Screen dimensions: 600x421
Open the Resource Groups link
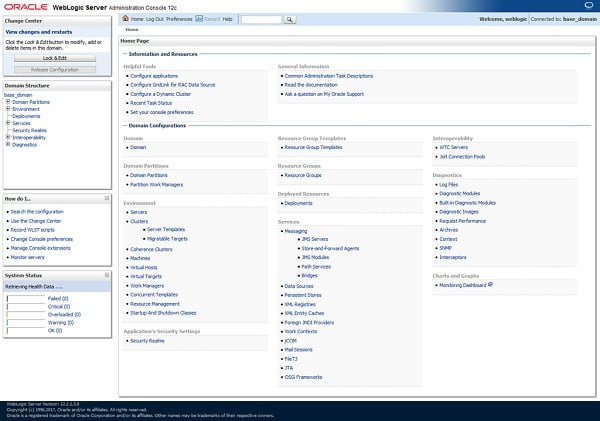(x=303, y=175)
